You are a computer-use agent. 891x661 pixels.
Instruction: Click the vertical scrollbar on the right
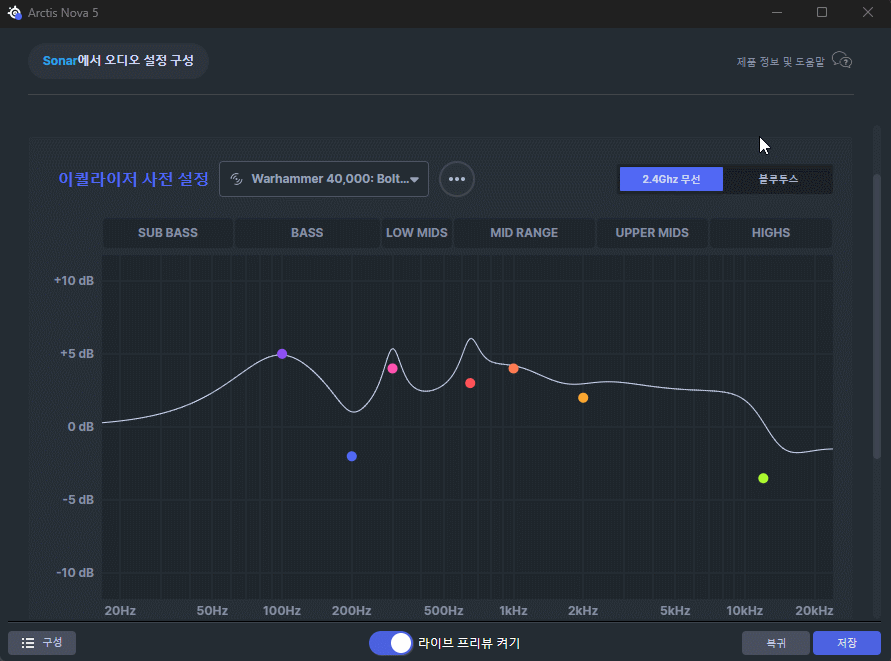coord(878,300)
